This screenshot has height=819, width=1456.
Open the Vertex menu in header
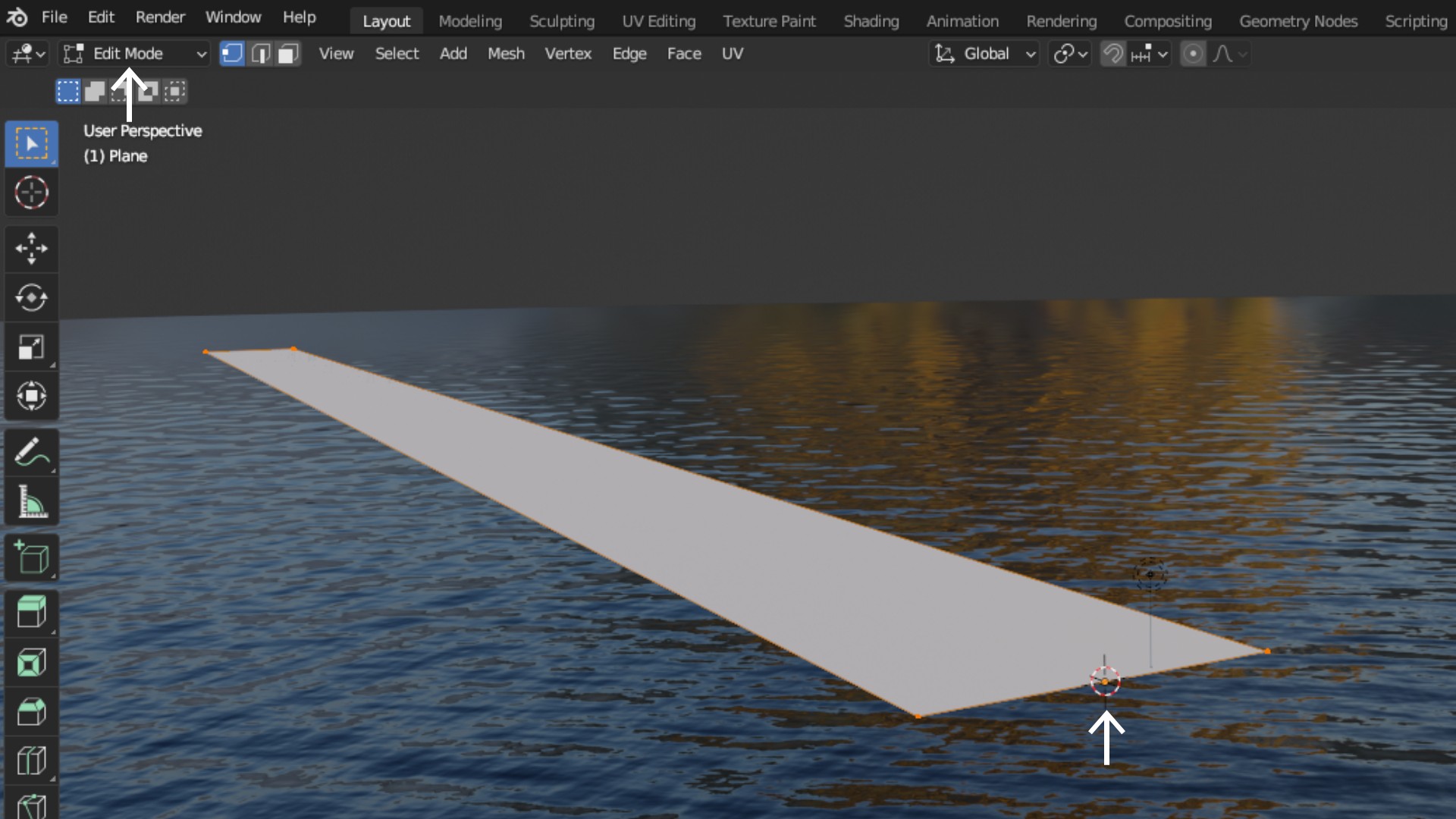567,54
